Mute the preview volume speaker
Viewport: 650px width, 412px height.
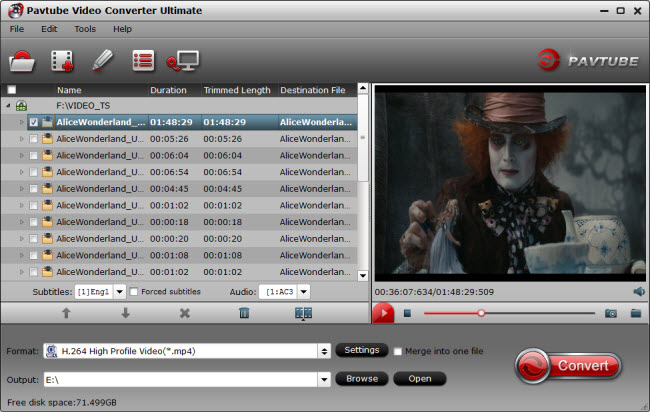click(x=639, y=292)
